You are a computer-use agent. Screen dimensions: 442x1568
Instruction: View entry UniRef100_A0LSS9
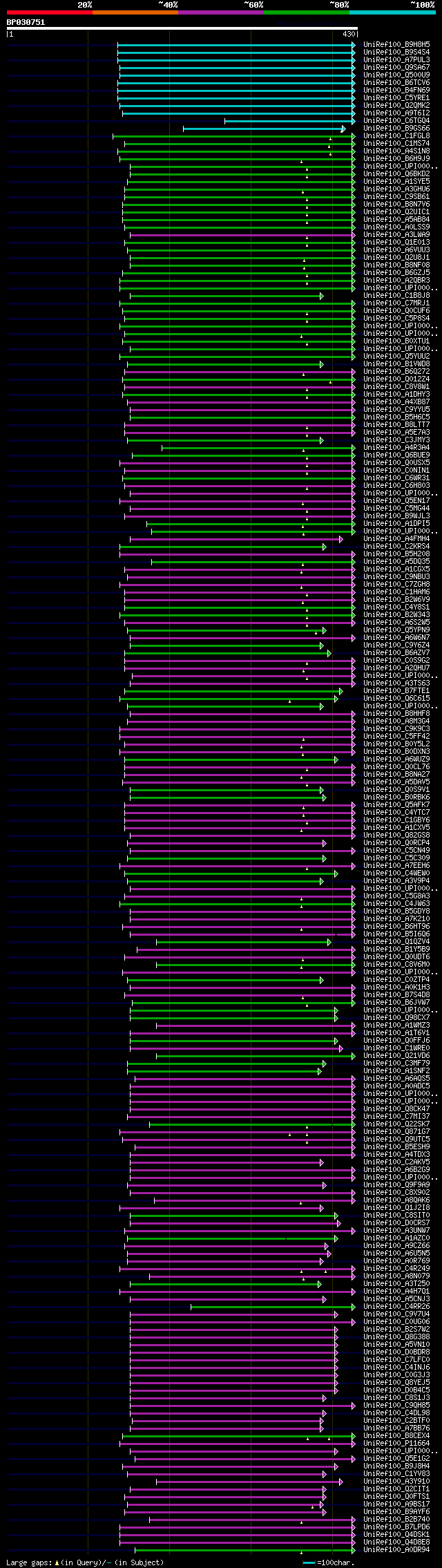click(396, 227)
